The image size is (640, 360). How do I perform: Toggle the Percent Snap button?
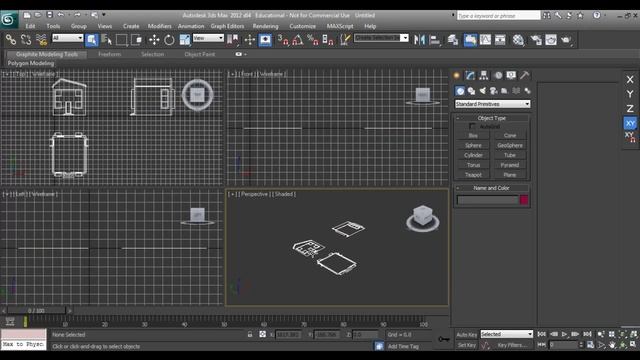[x=313, y=40]
